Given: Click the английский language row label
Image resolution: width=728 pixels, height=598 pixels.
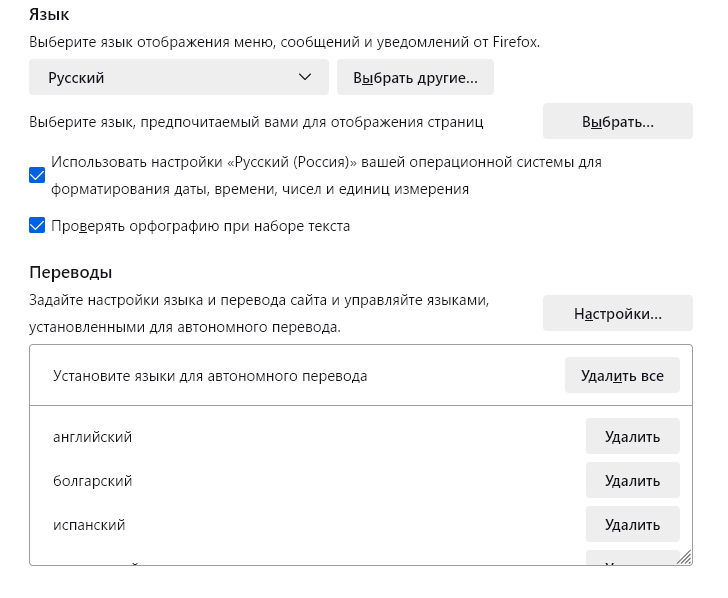Looking at the screenshot, I should click(x=92, y=437).
